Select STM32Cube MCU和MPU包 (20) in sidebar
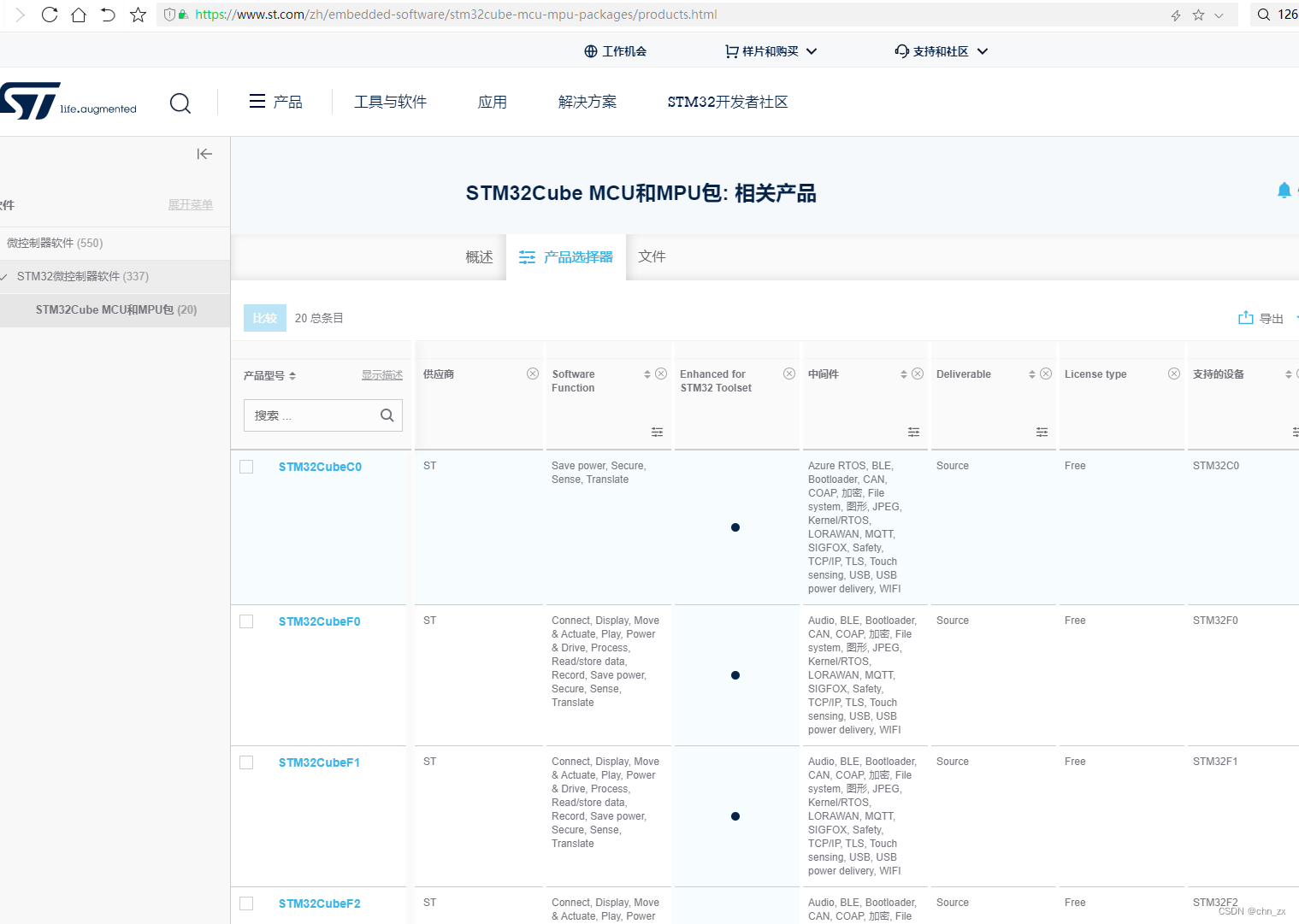 coord(115,309)
